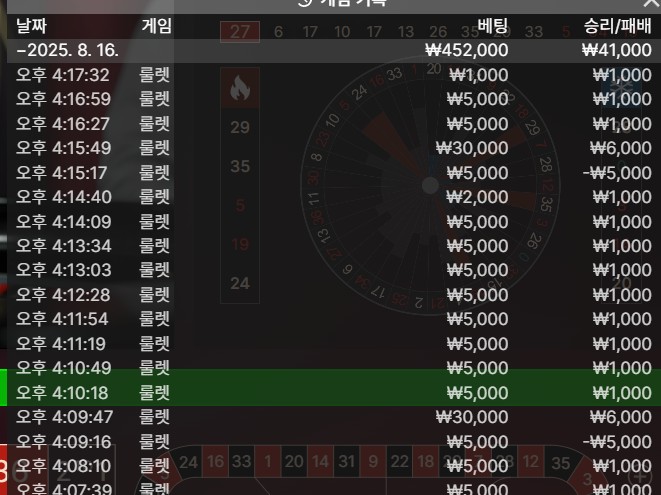The width and height of the screenshot is (661, 495).
Task: Click the 날짜 column header
Action: coord(31,26)
